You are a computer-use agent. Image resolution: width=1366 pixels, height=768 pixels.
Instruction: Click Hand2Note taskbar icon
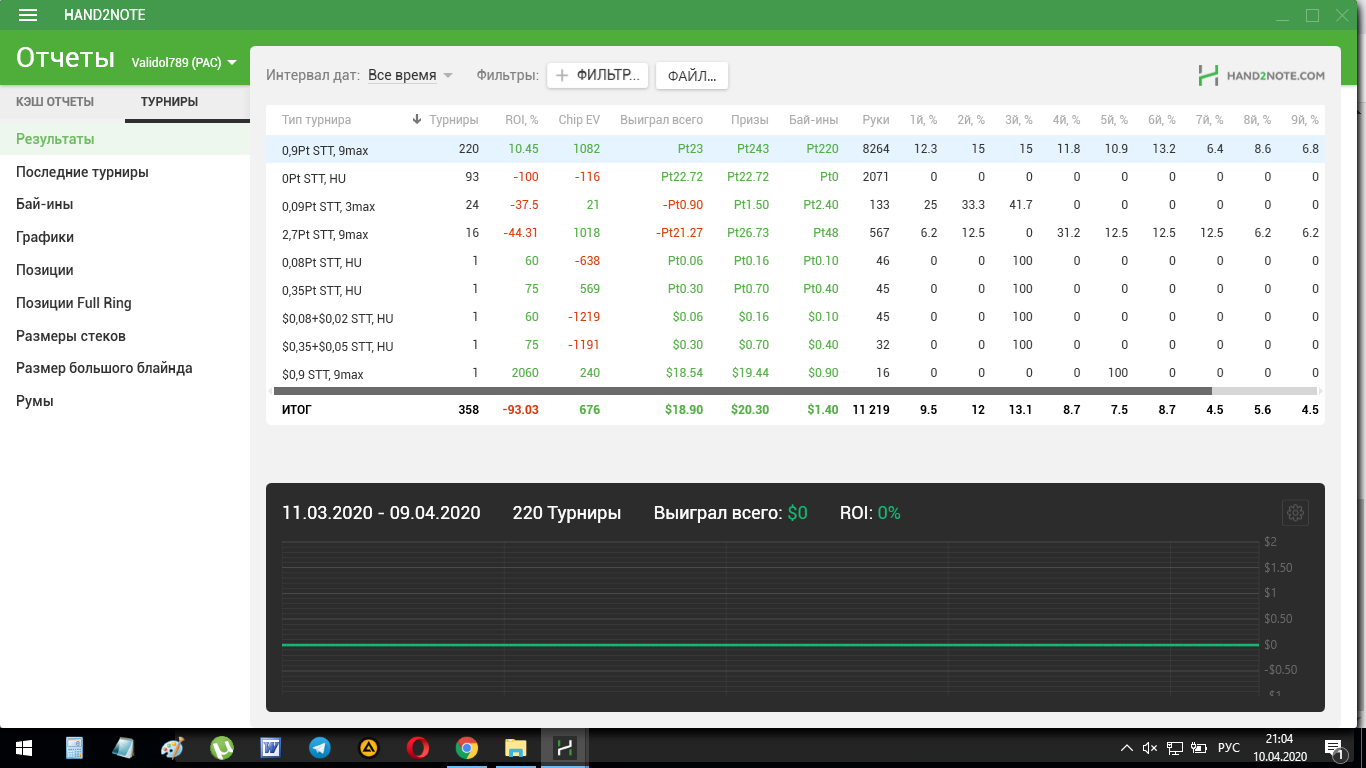pos(565,748)
